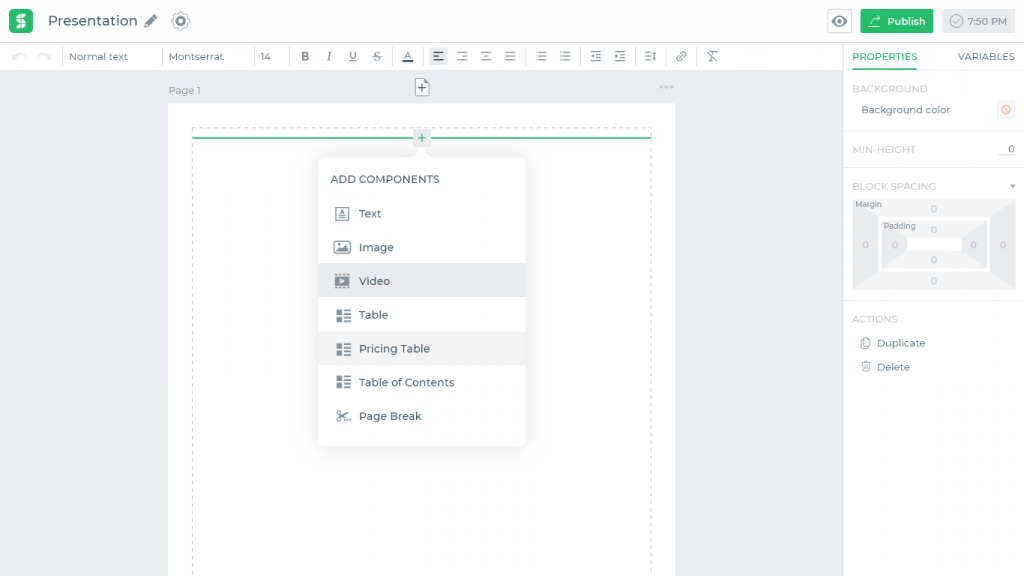Click the document settings gear icon
1024x576 pixels.
181,20
